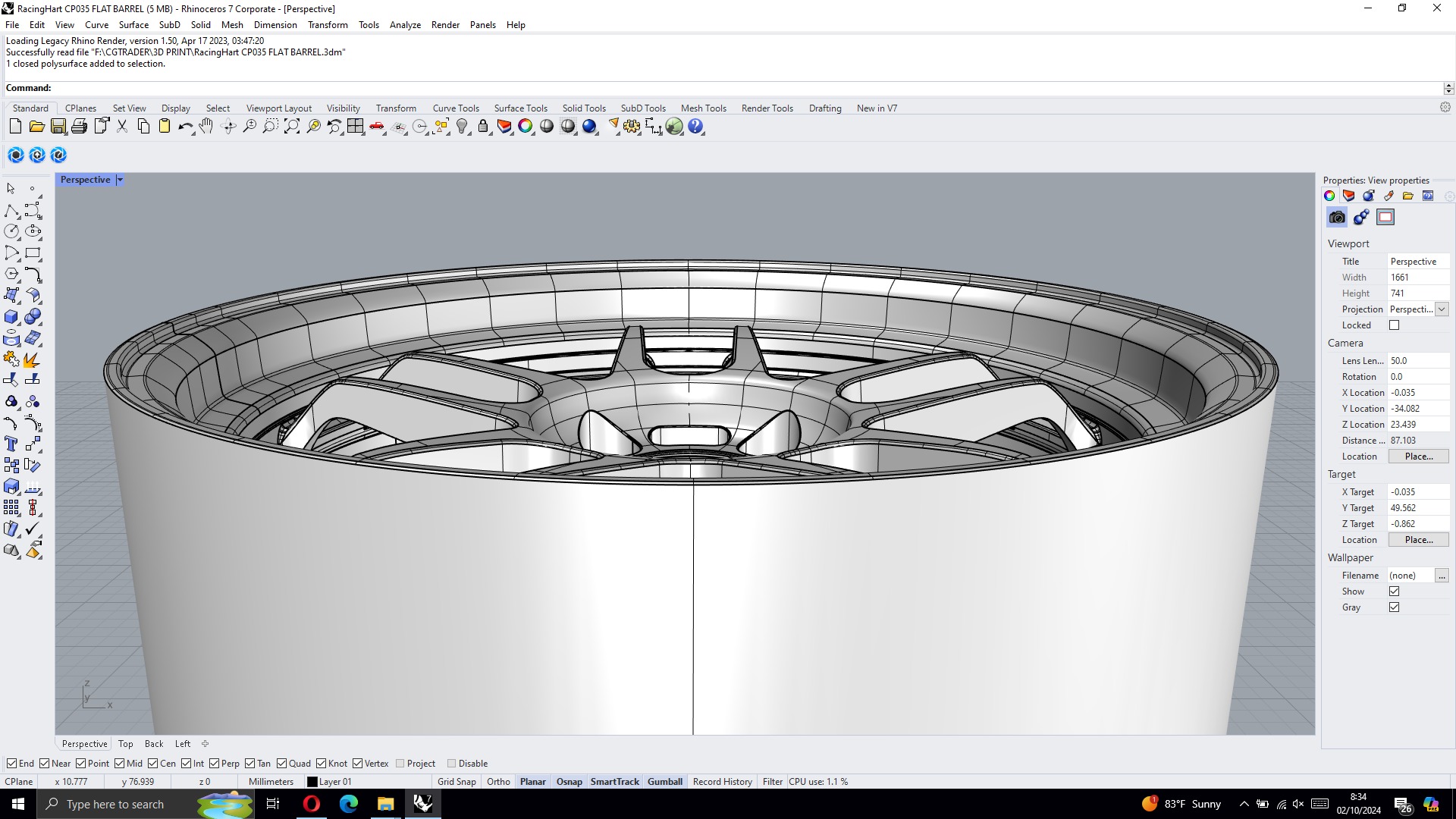
Task: Click the camera Location Place button
Action: (x=1418, y=457)
